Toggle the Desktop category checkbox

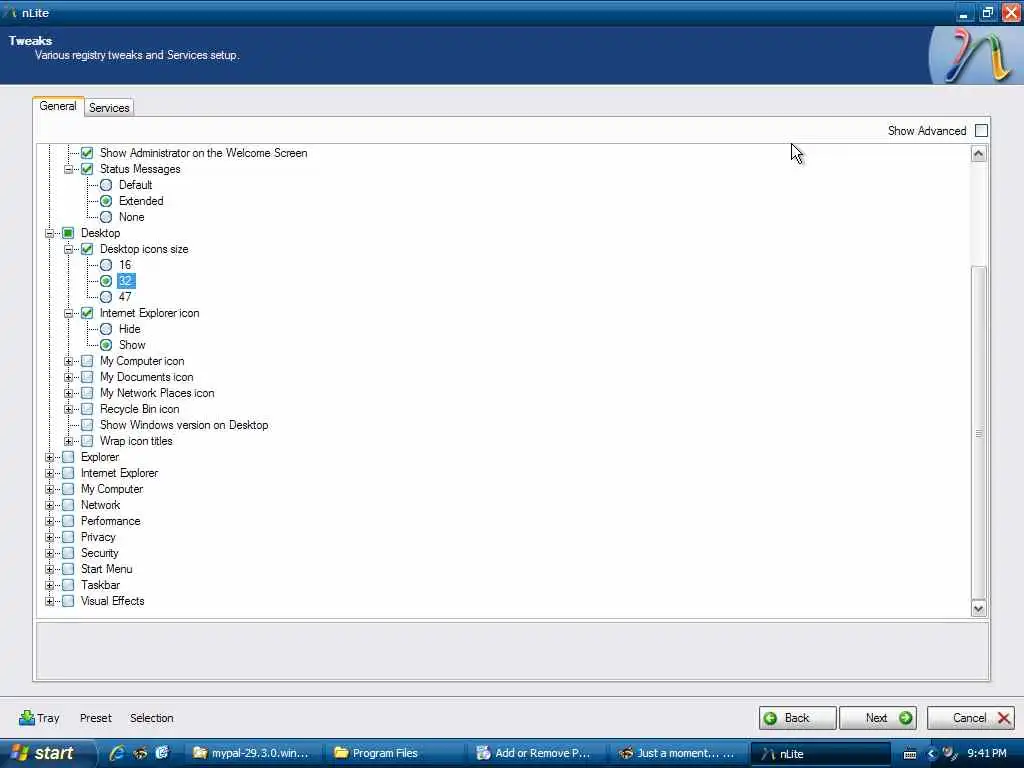tap(68, 232)
